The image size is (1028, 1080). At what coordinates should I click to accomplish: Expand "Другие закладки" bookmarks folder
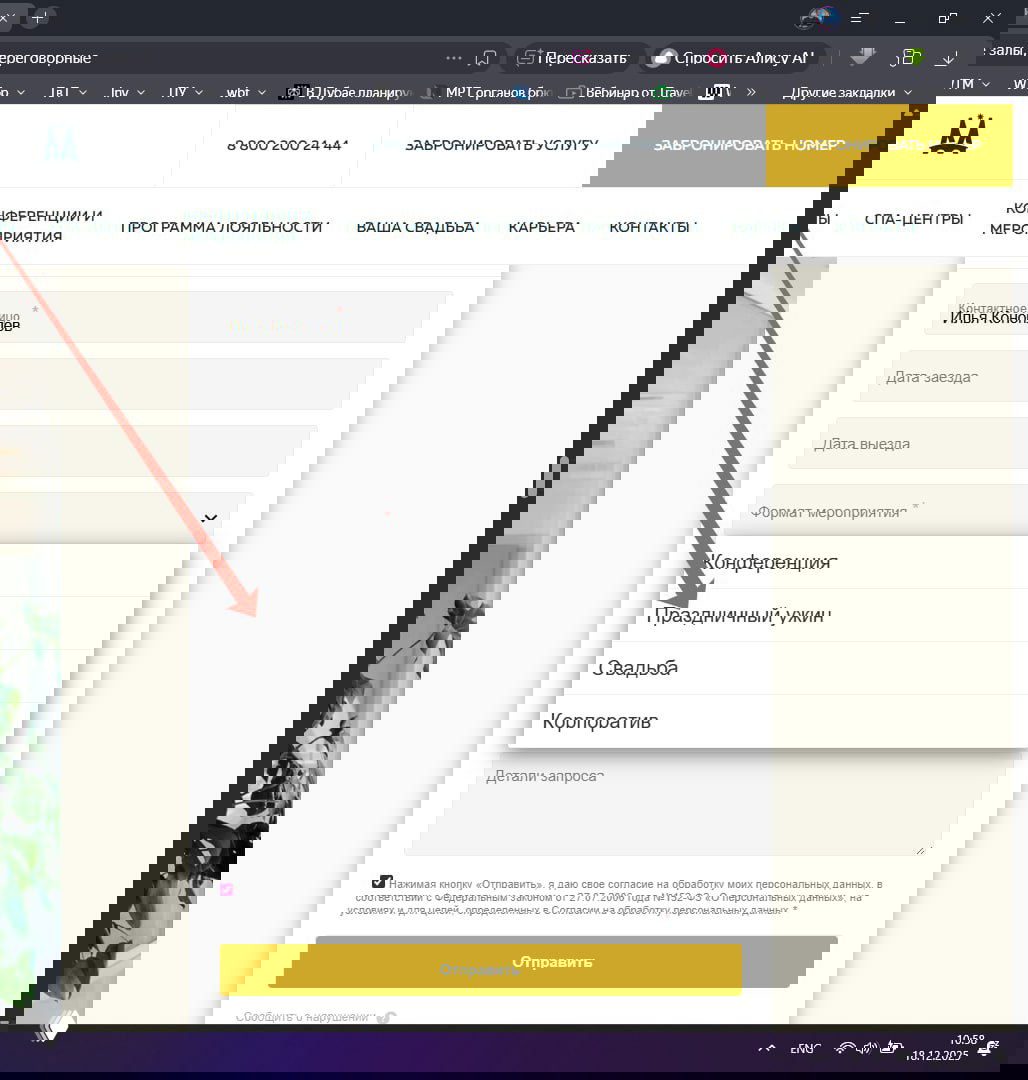pyautogui.click(x=850, y=92)
